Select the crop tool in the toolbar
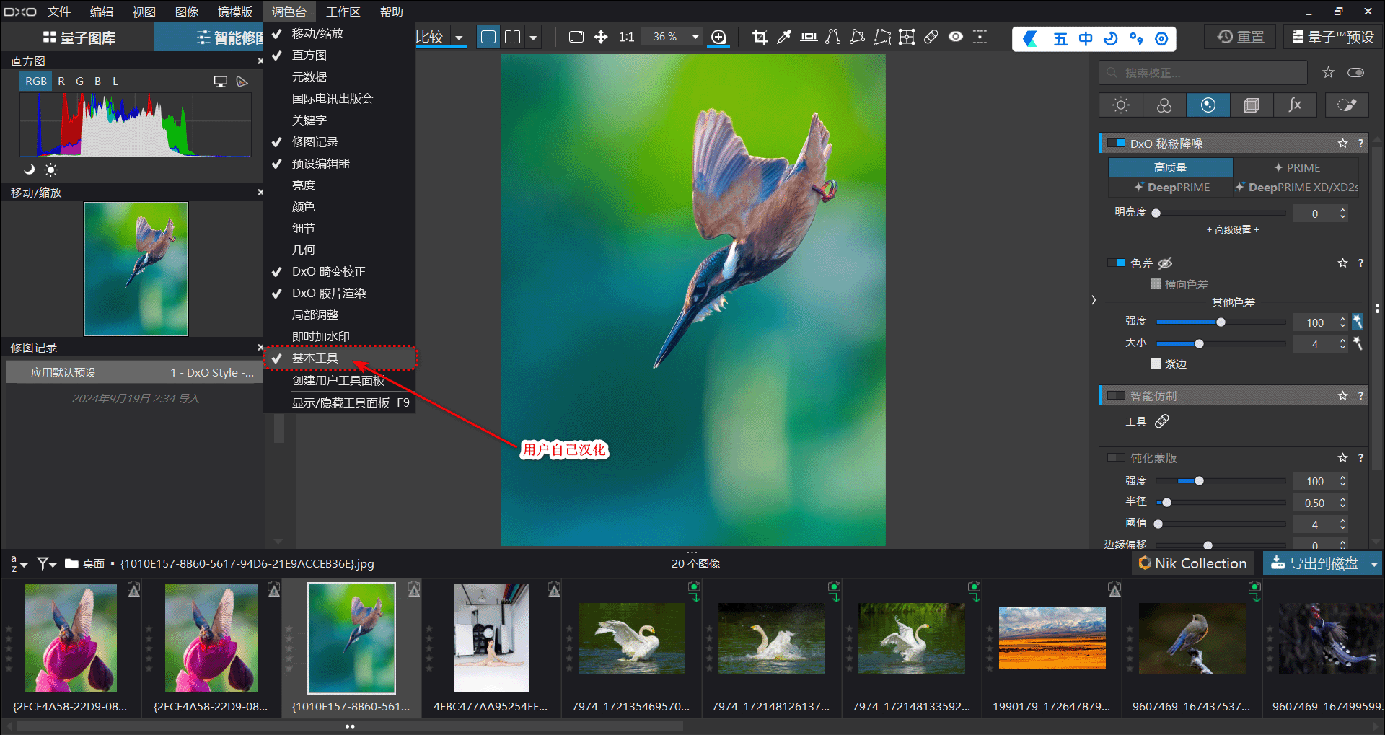Screen dimensions: 1385x735 (760, 37)
